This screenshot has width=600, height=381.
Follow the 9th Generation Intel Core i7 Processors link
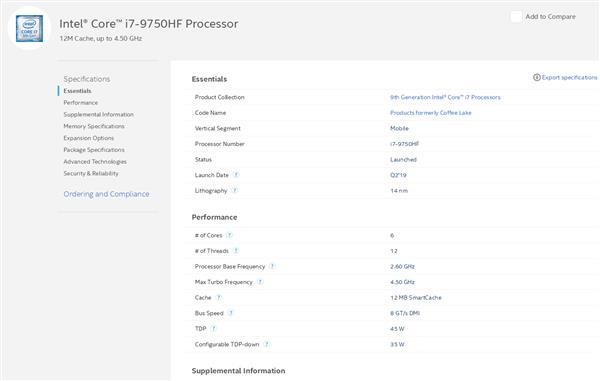click(445, 97)
